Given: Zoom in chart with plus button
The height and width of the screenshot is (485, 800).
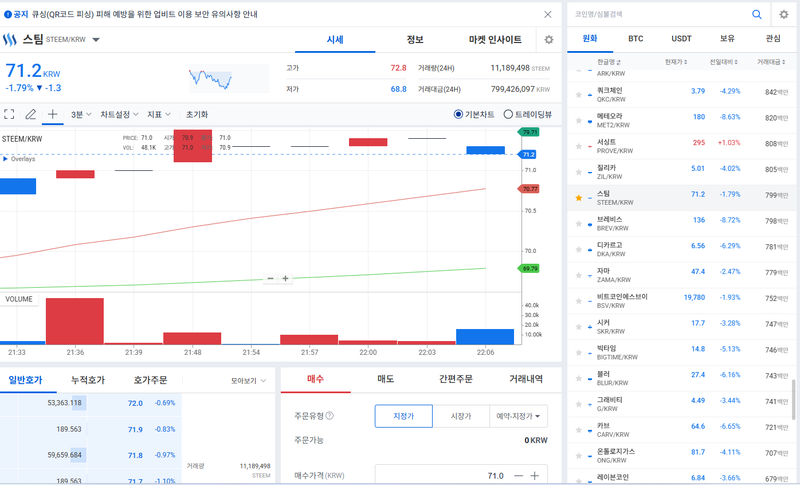Looking at the screenshot, I should [x=286, y=278].
